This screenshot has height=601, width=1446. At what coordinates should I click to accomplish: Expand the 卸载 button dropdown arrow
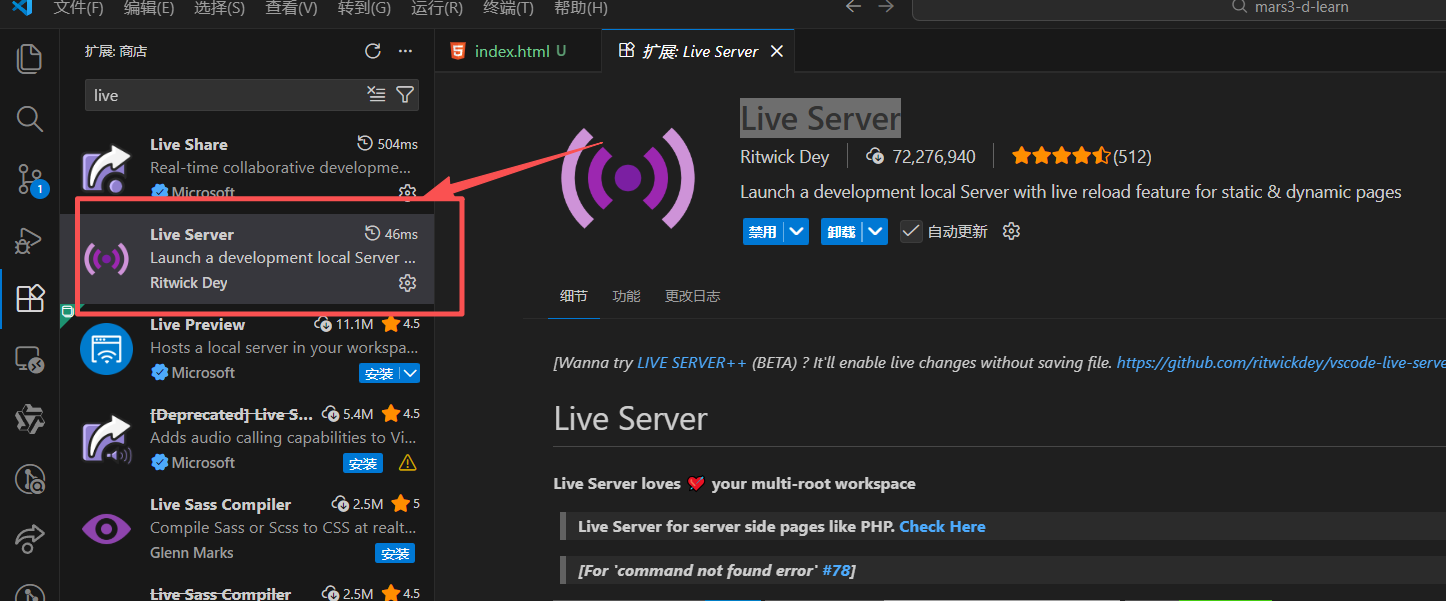point(875,231)
